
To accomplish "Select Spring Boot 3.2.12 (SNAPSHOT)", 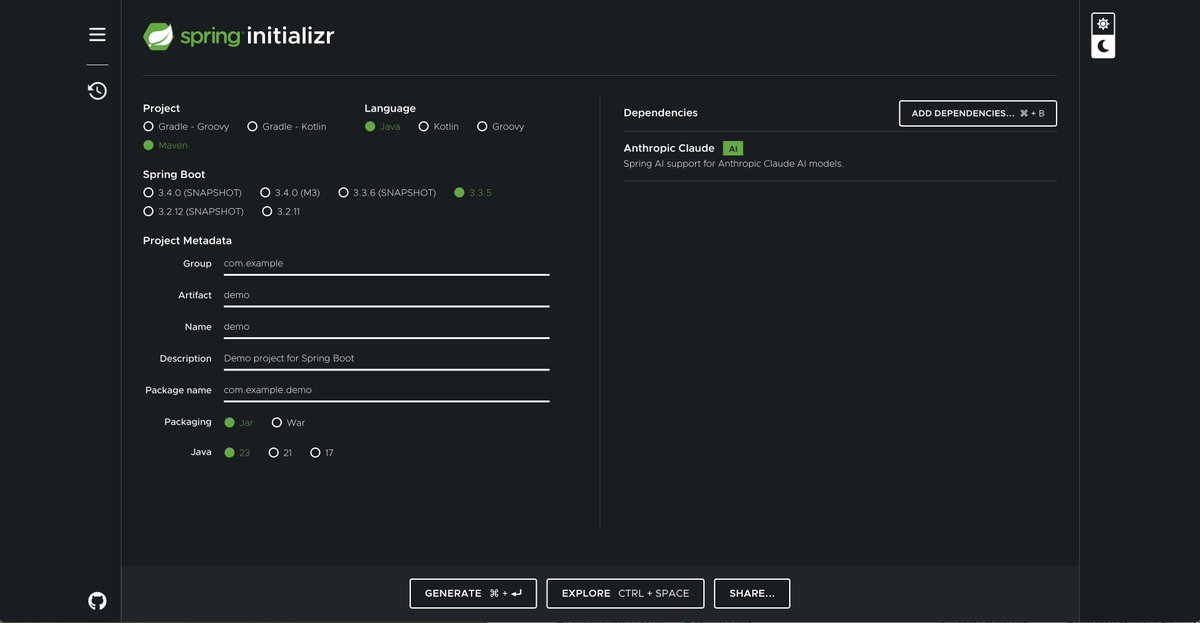I will tap(193, 212).
